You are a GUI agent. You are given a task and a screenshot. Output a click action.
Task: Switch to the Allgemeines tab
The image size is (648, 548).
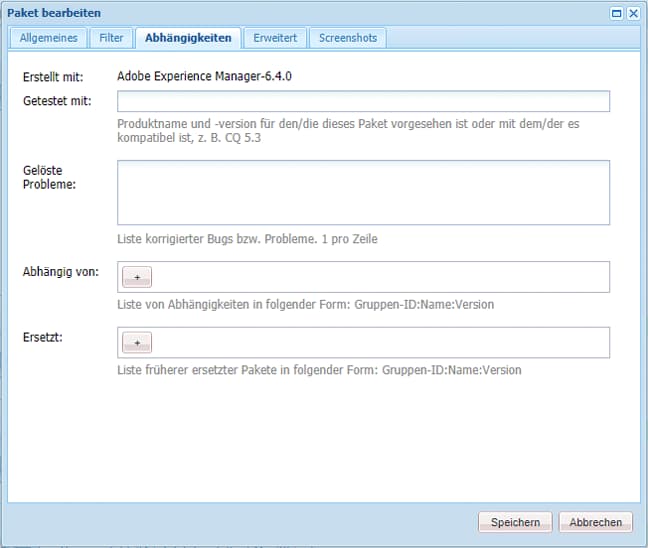pos(49,38)
